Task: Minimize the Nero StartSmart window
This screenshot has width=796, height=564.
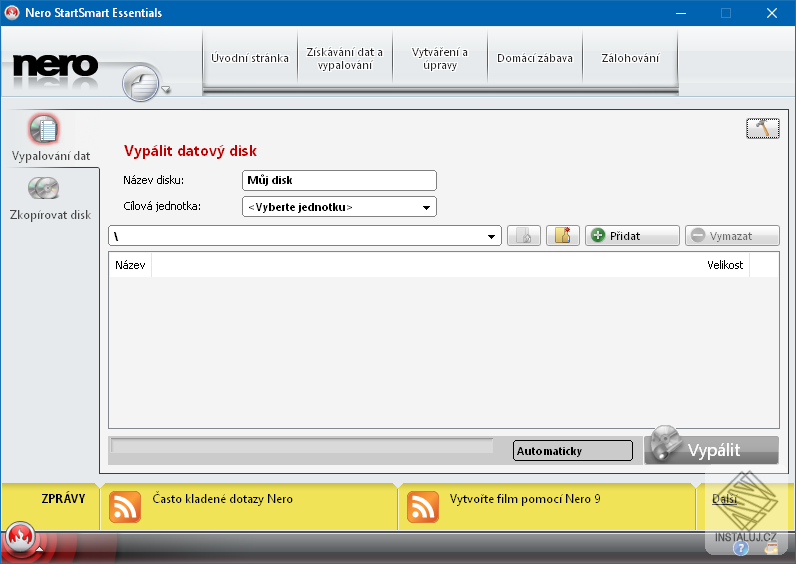Action: coord(681,13)
